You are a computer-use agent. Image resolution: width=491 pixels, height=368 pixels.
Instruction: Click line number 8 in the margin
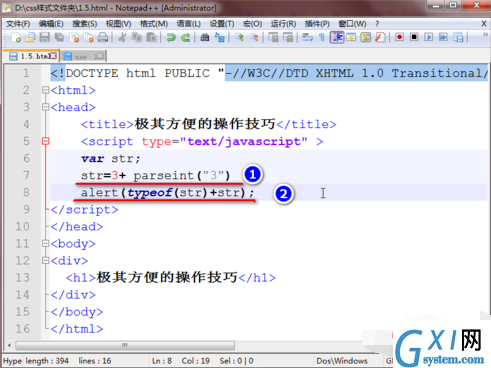click(x=26, y=192)
